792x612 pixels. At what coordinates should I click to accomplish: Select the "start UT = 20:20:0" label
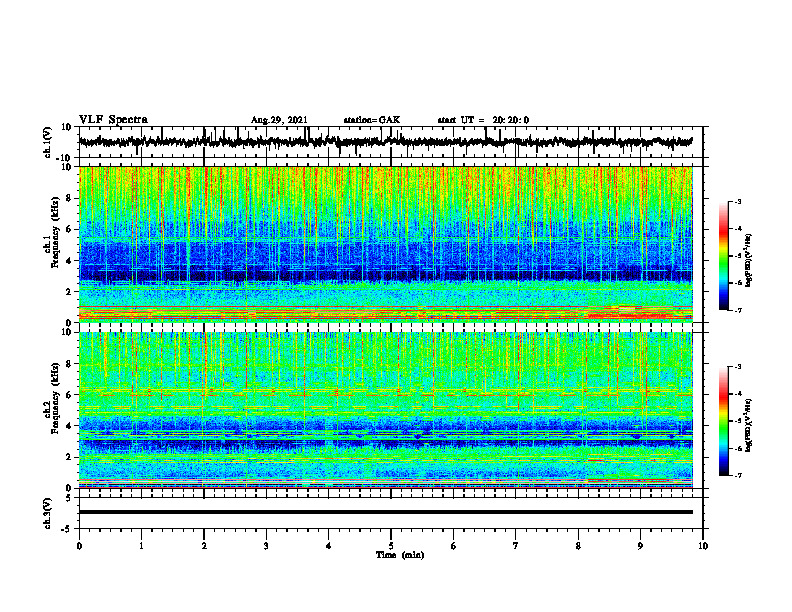(x=483, y=120)
